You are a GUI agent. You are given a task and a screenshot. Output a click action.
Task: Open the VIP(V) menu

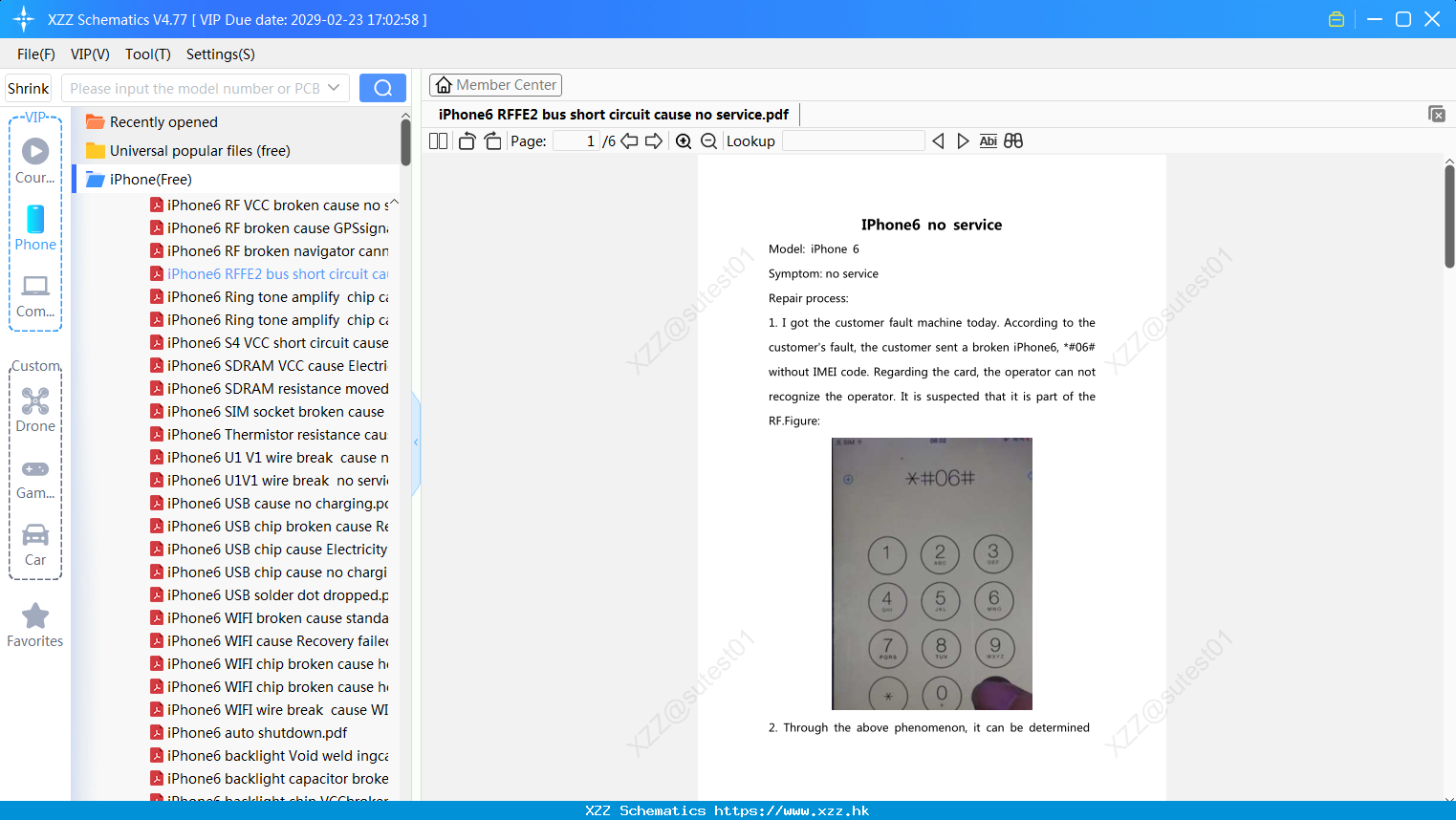[90, 54]
